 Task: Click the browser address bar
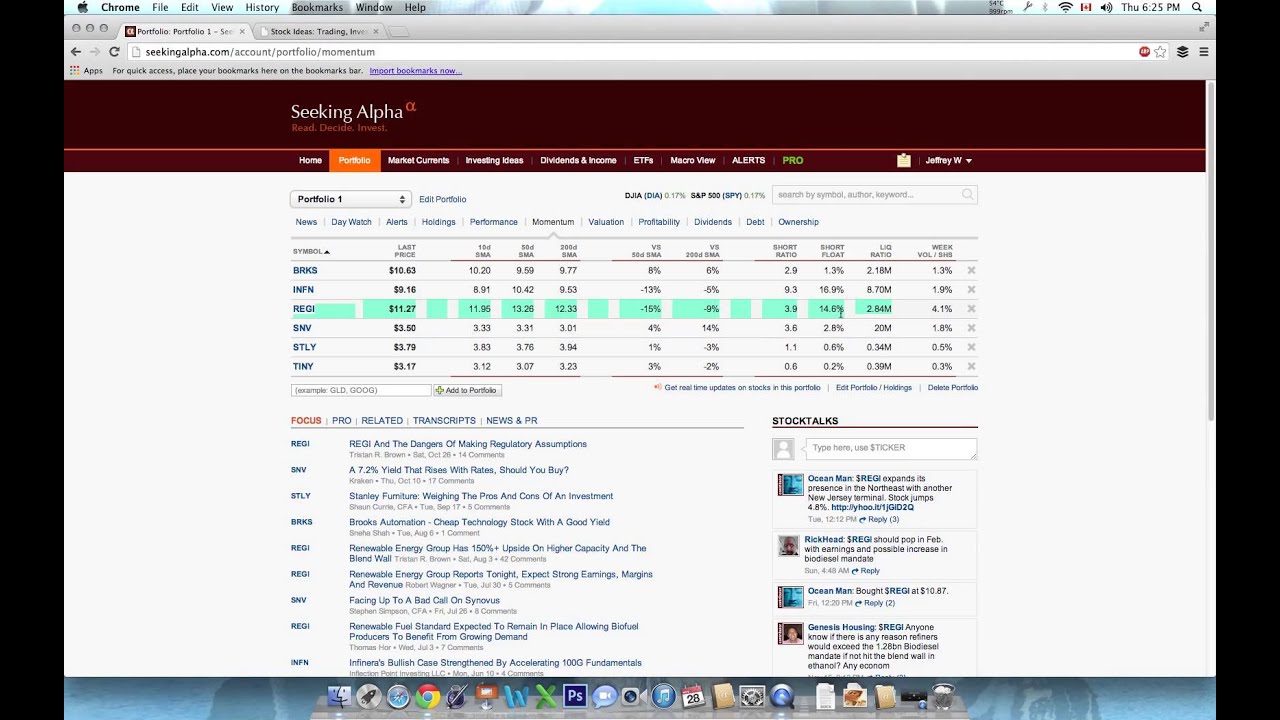(x=640, y=52)
